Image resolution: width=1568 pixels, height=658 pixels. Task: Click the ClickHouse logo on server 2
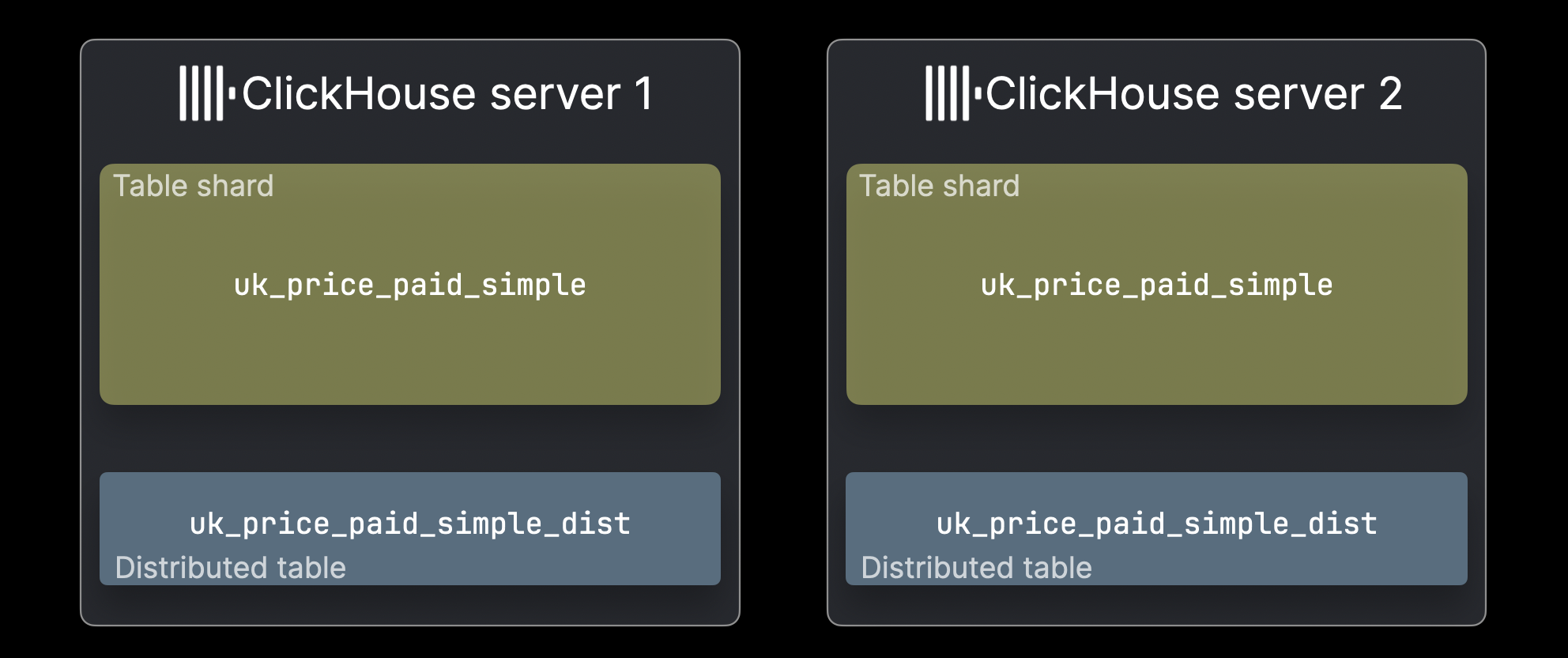[x=952, y=93]
